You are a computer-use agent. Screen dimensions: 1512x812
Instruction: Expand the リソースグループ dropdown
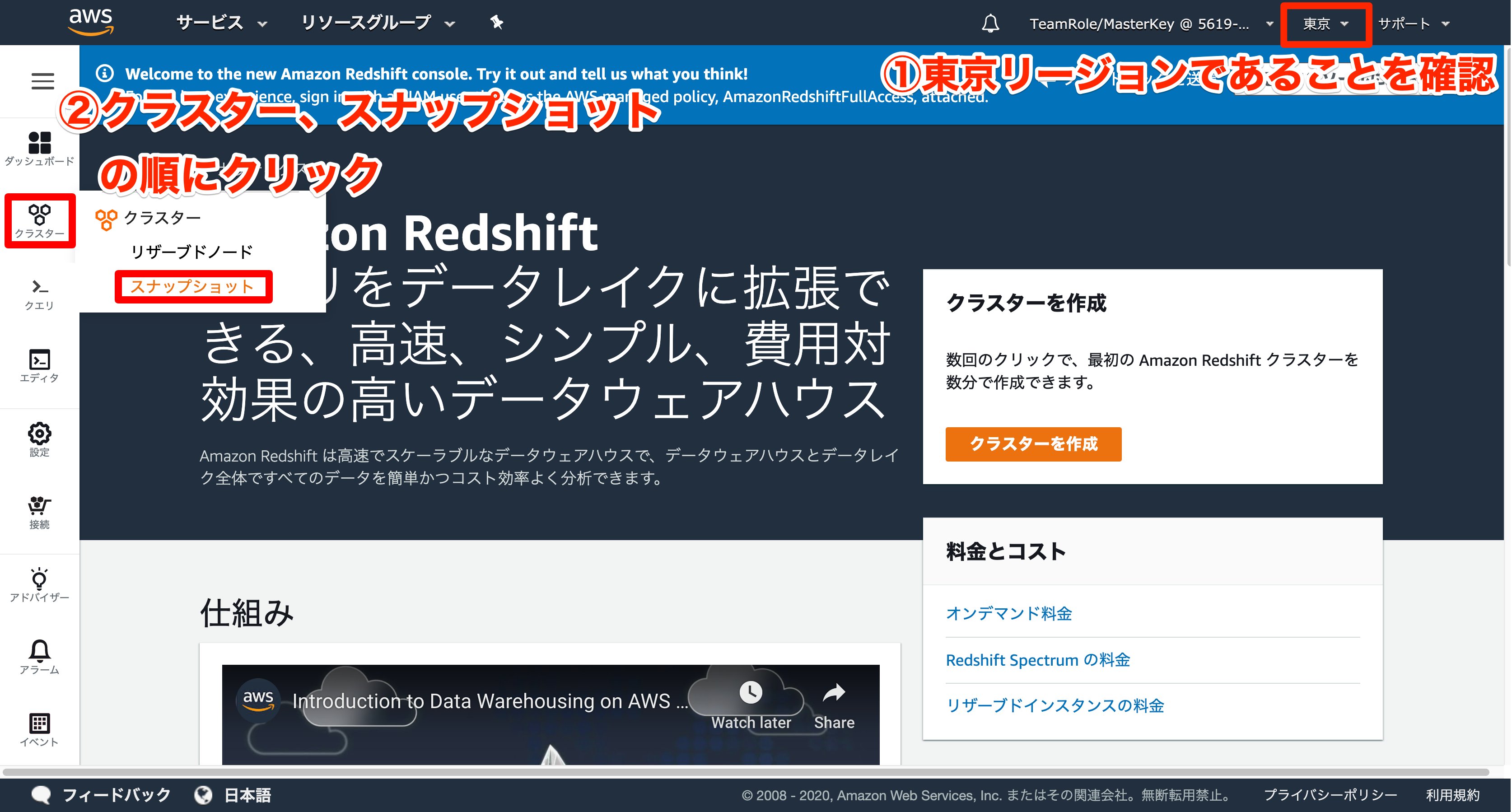click(378, 23)
